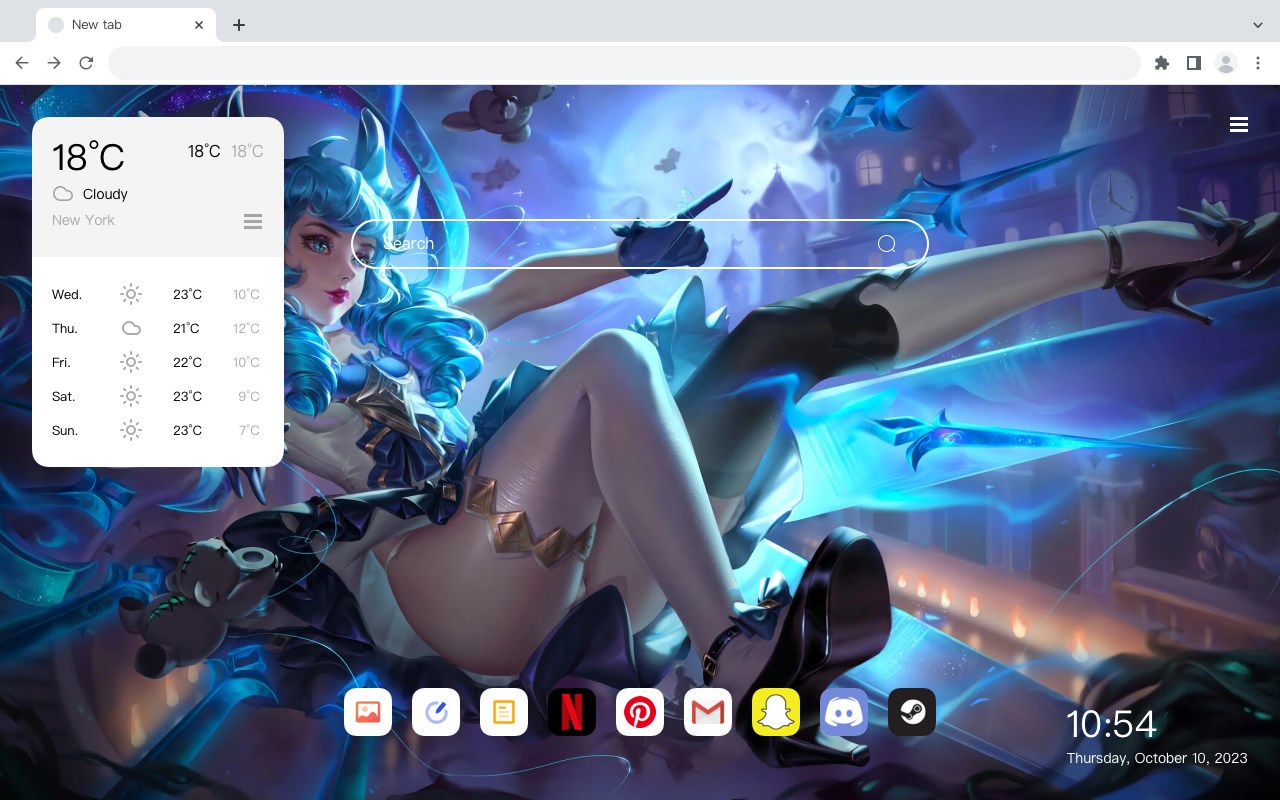Click the 12°C low for Thursday
Screen dimensions: 1280x800
[246, 329]
